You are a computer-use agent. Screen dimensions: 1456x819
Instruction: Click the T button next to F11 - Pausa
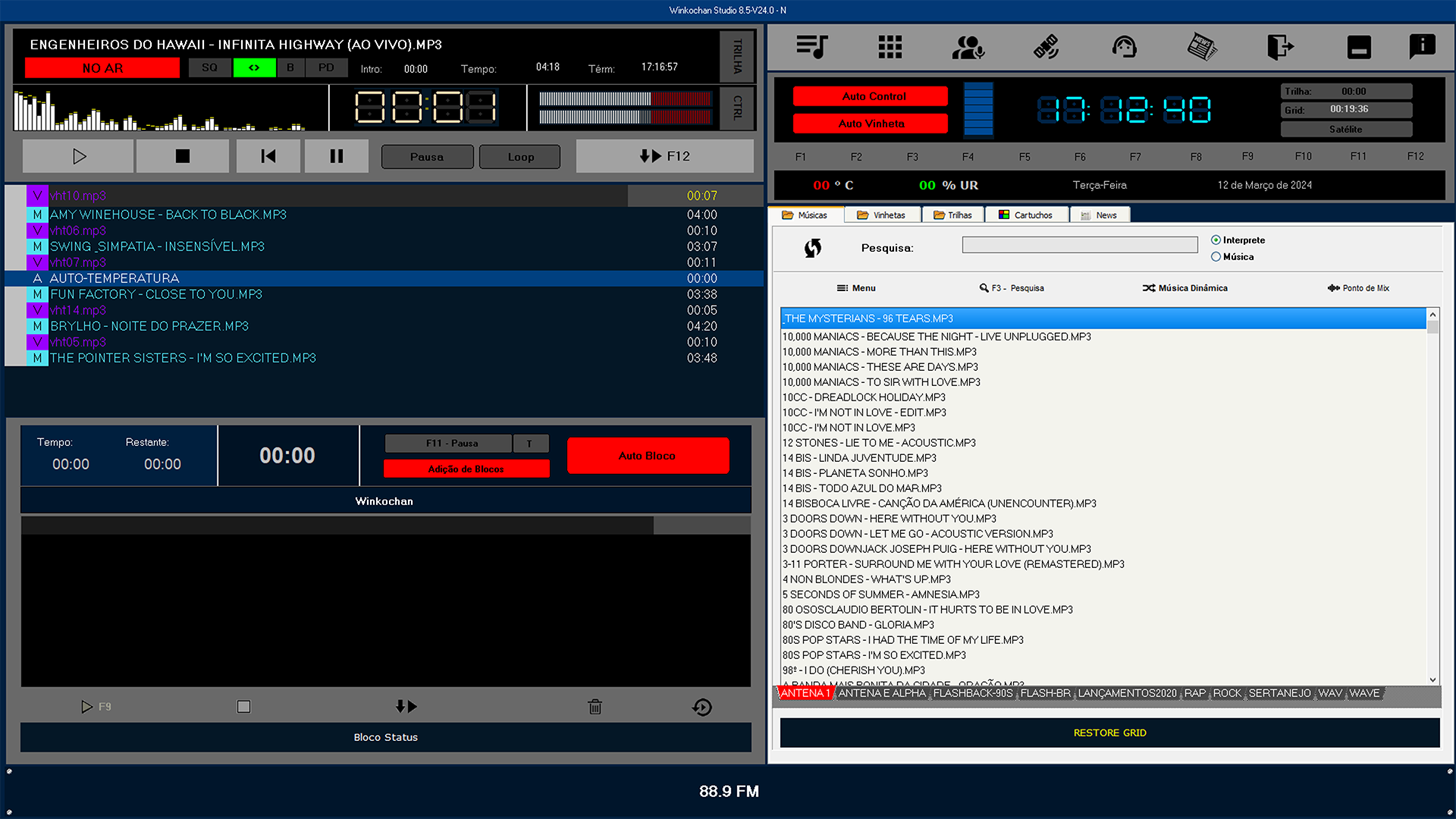click(x=530, y=443)
